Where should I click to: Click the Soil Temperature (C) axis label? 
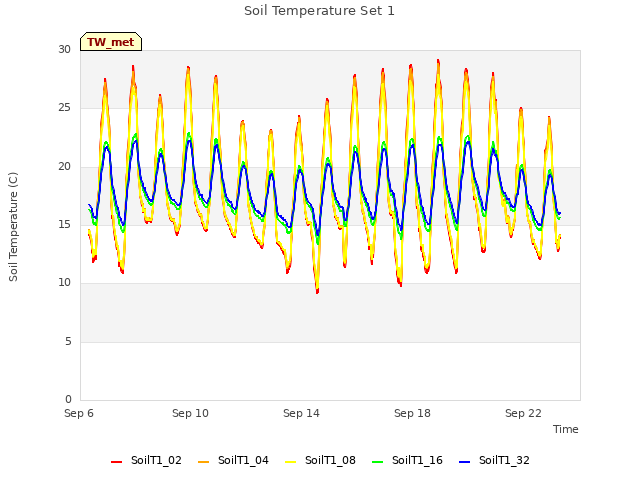point(13,227)
